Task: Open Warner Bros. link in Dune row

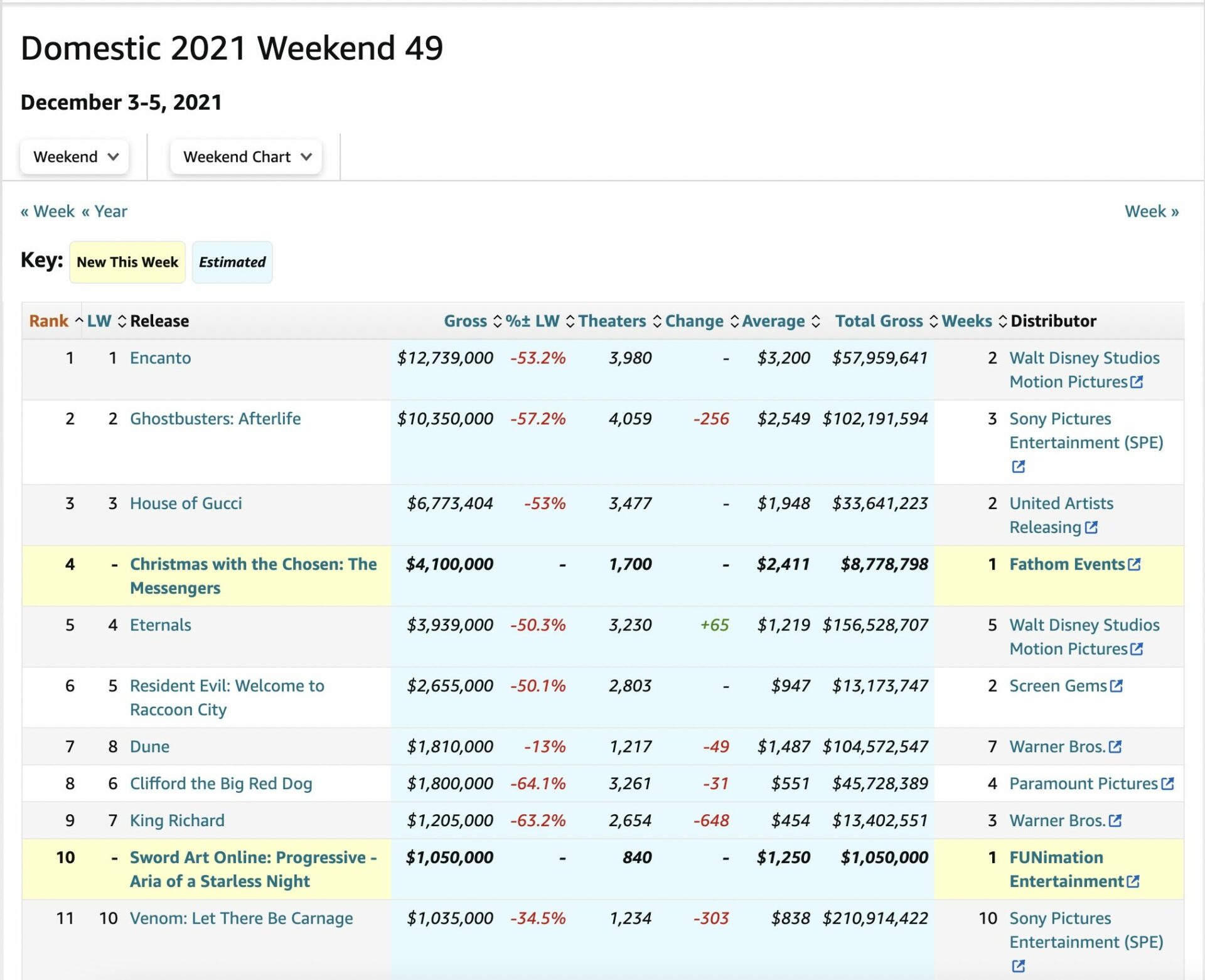Action: click(x=1058, y=746)
